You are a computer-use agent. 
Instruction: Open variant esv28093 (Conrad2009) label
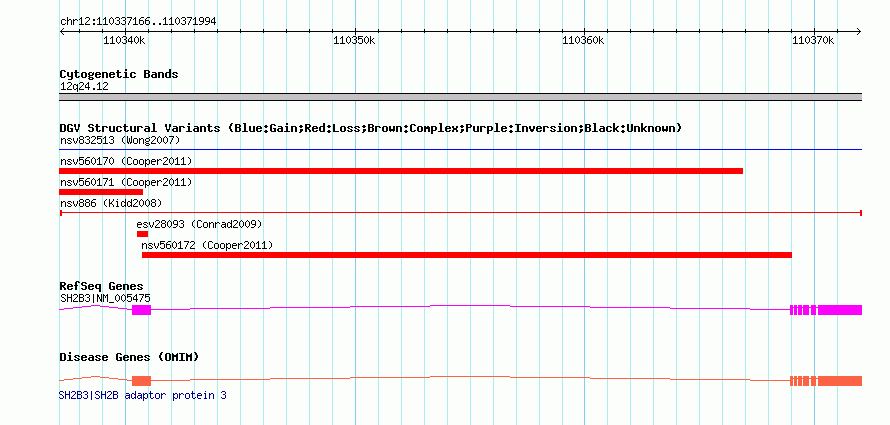pyautogui.click(x=199, y=224)
